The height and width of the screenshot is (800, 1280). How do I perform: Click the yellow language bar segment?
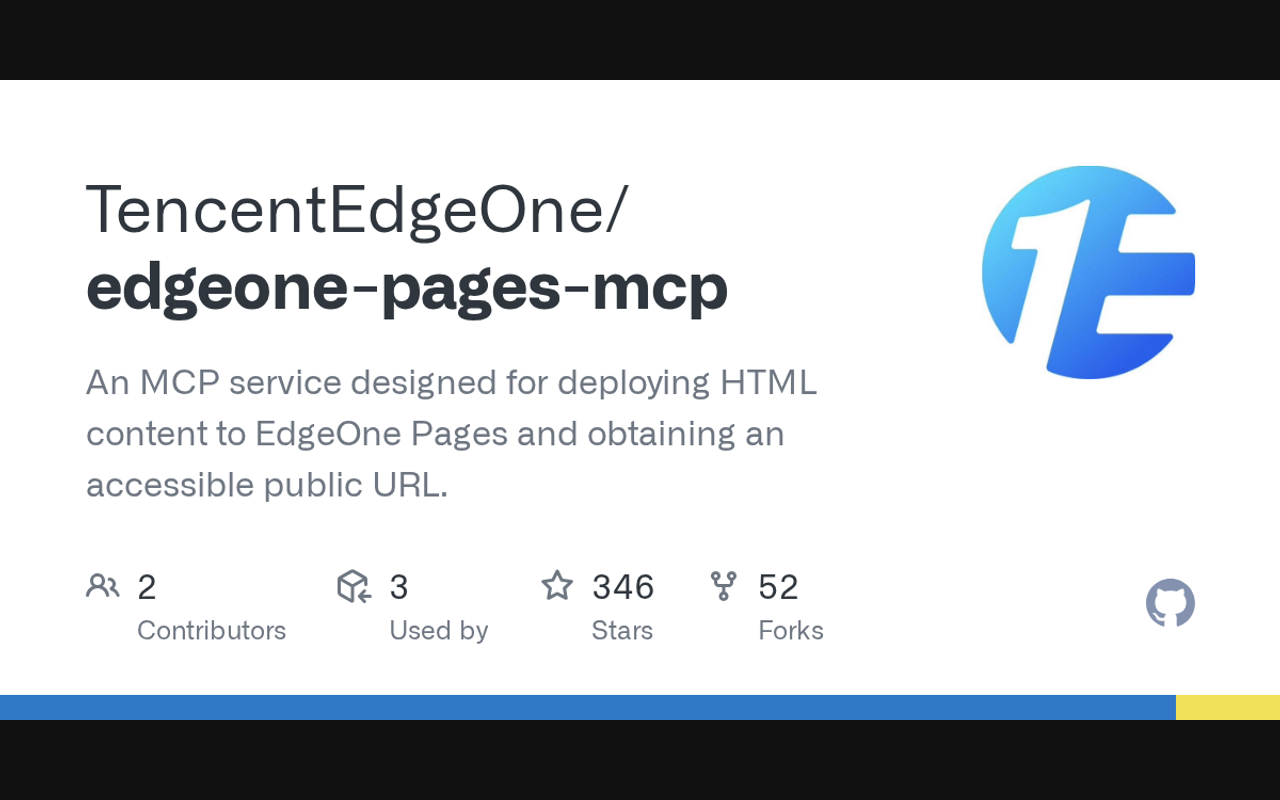[x=1228, y=707]
